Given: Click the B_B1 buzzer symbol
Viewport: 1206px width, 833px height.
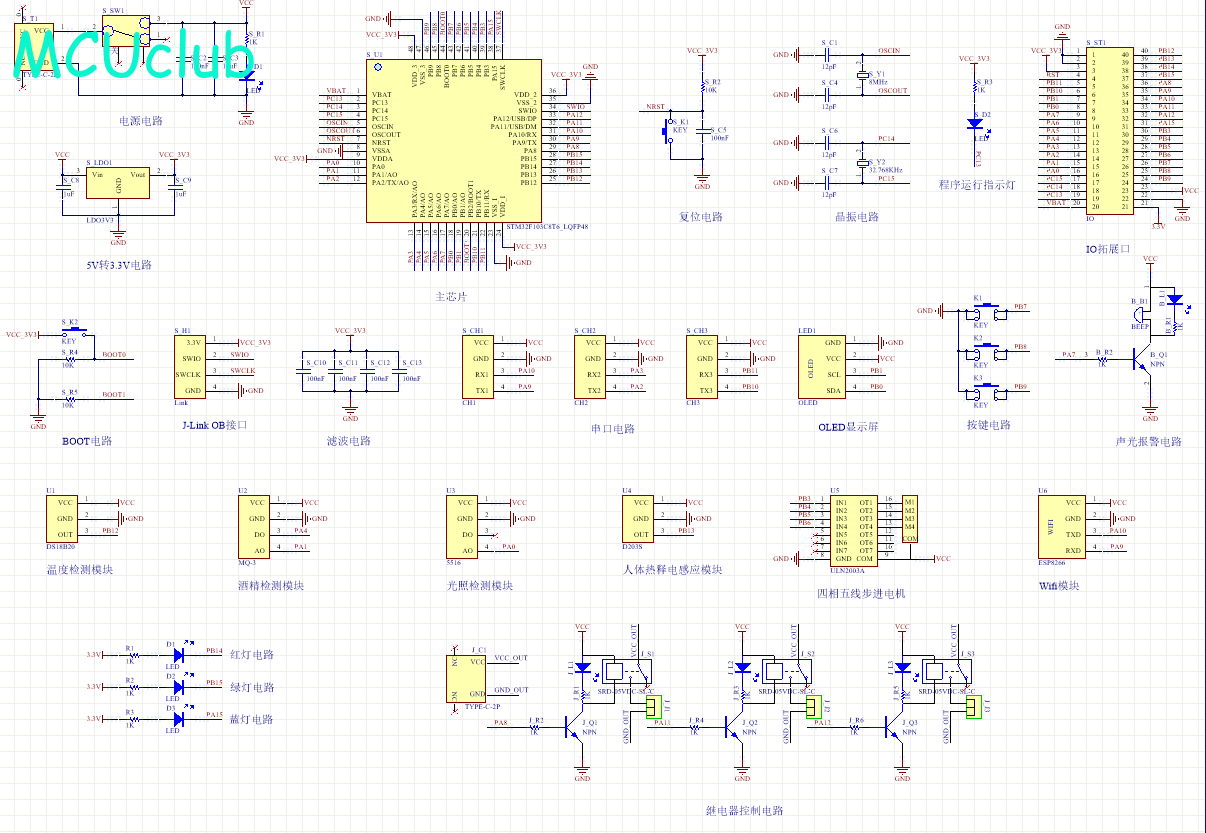Looking at the screenshot, I should pos(1141,317).
